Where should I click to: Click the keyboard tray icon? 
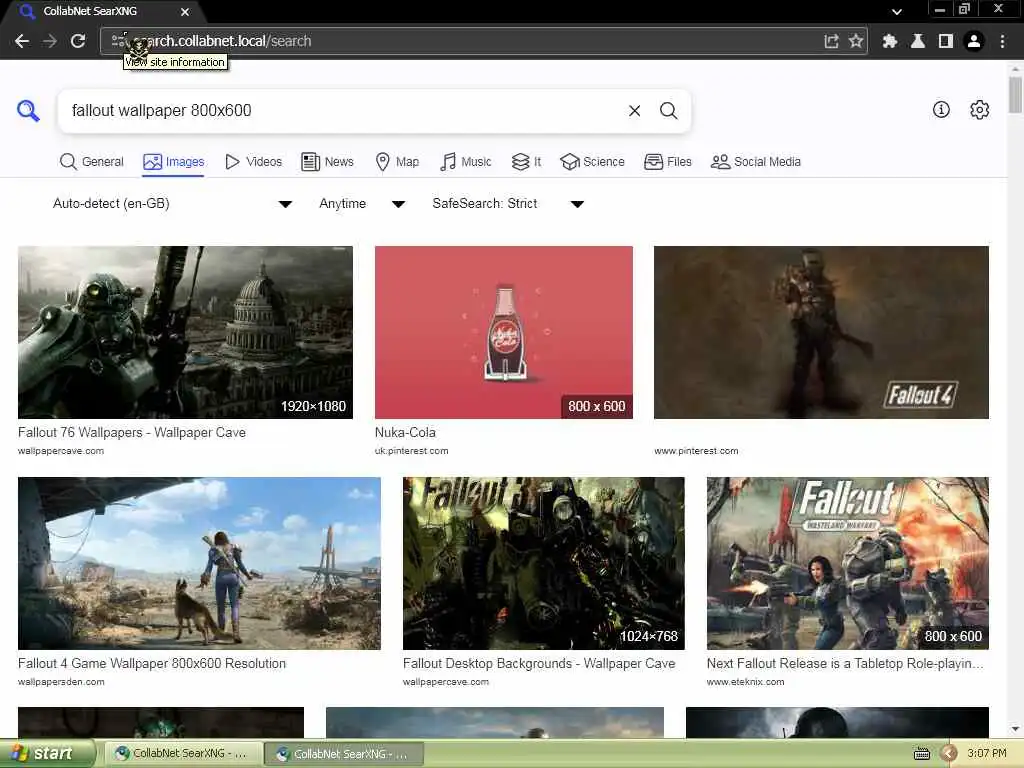(921, 754)
